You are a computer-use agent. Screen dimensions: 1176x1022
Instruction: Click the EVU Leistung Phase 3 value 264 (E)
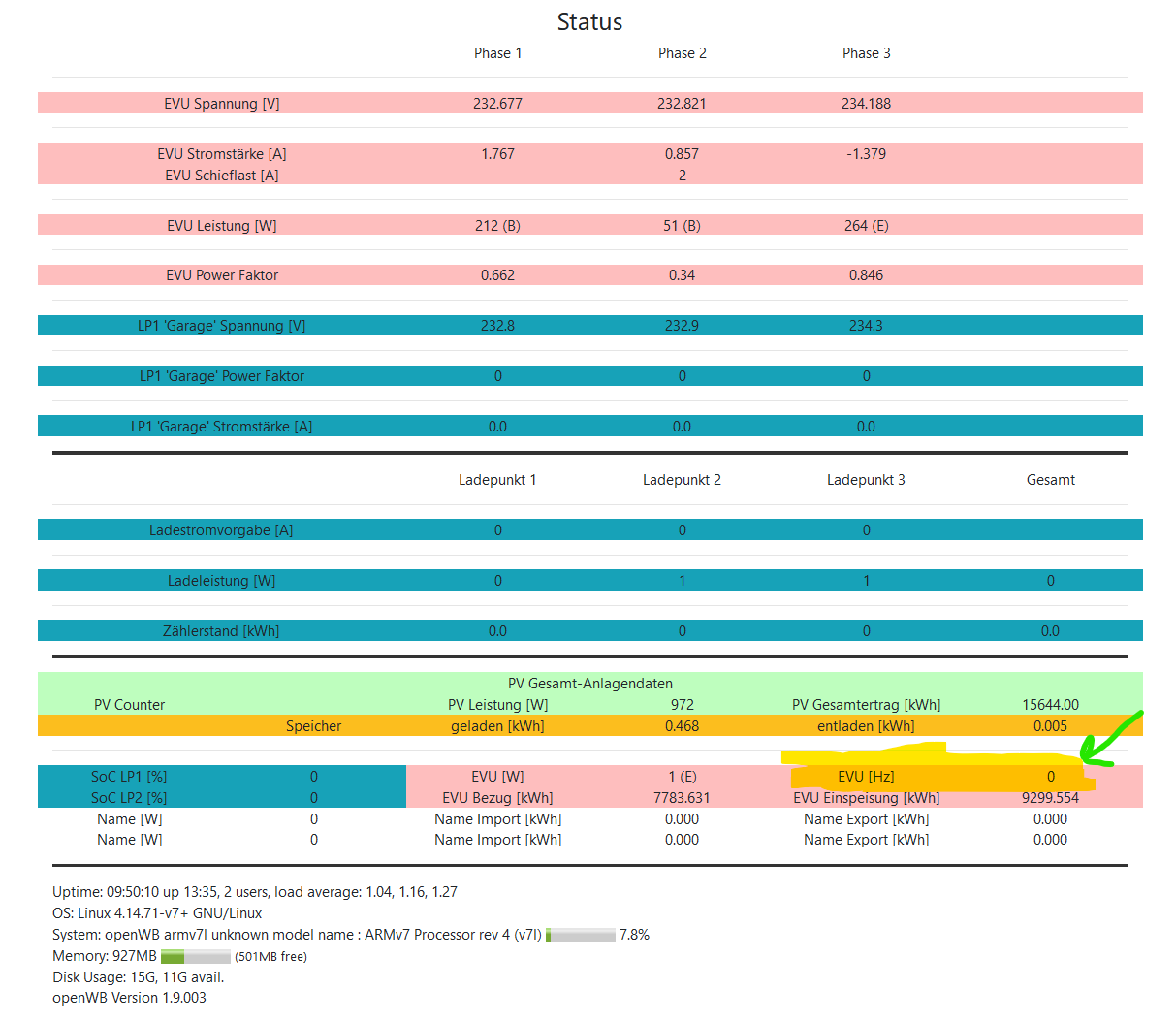[x=867, y=226]
